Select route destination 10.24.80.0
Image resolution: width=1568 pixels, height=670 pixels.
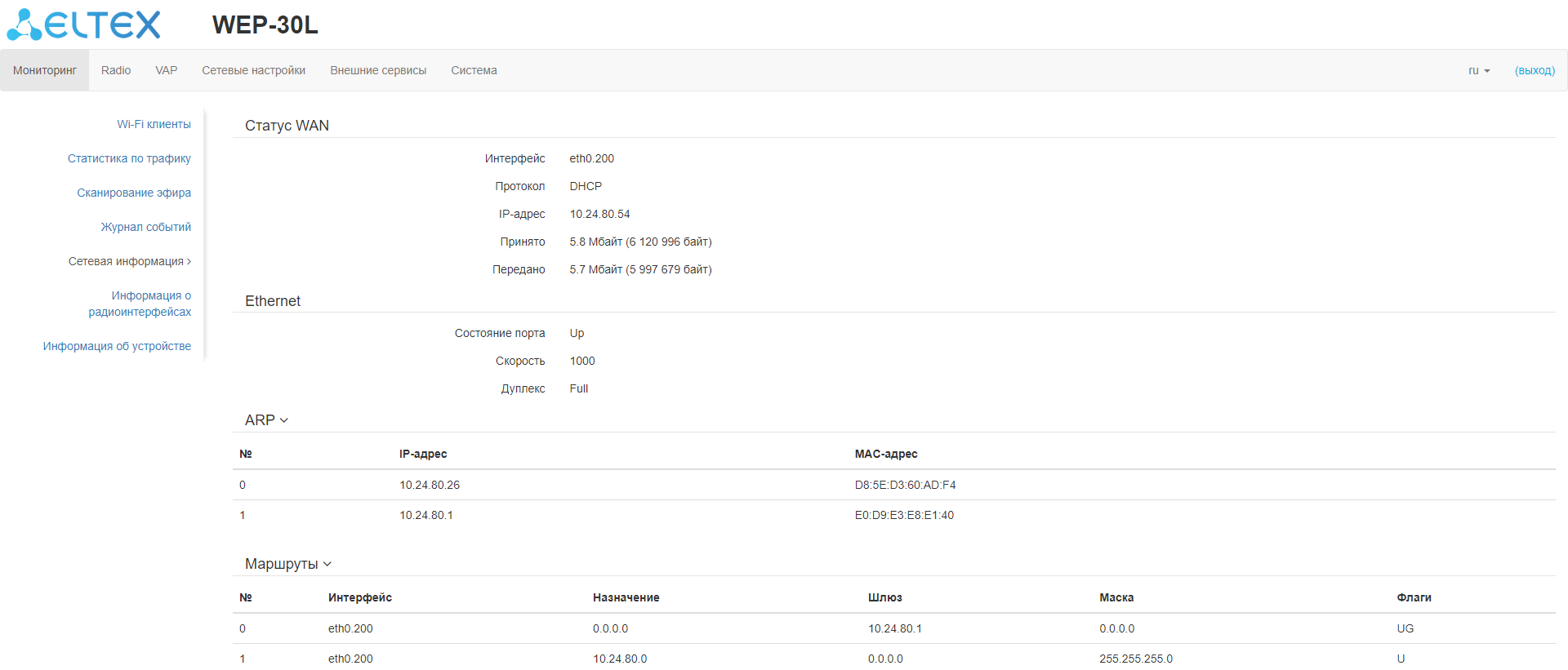(x=620, y=659)
